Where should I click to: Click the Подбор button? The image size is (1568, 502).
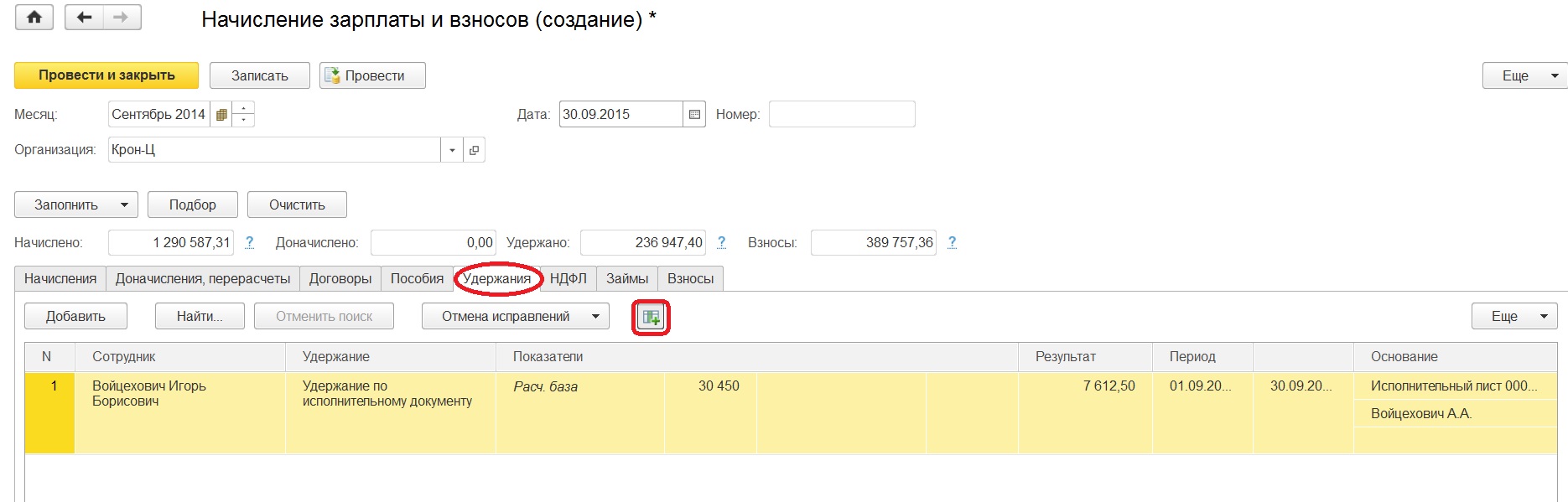[193, 204]
